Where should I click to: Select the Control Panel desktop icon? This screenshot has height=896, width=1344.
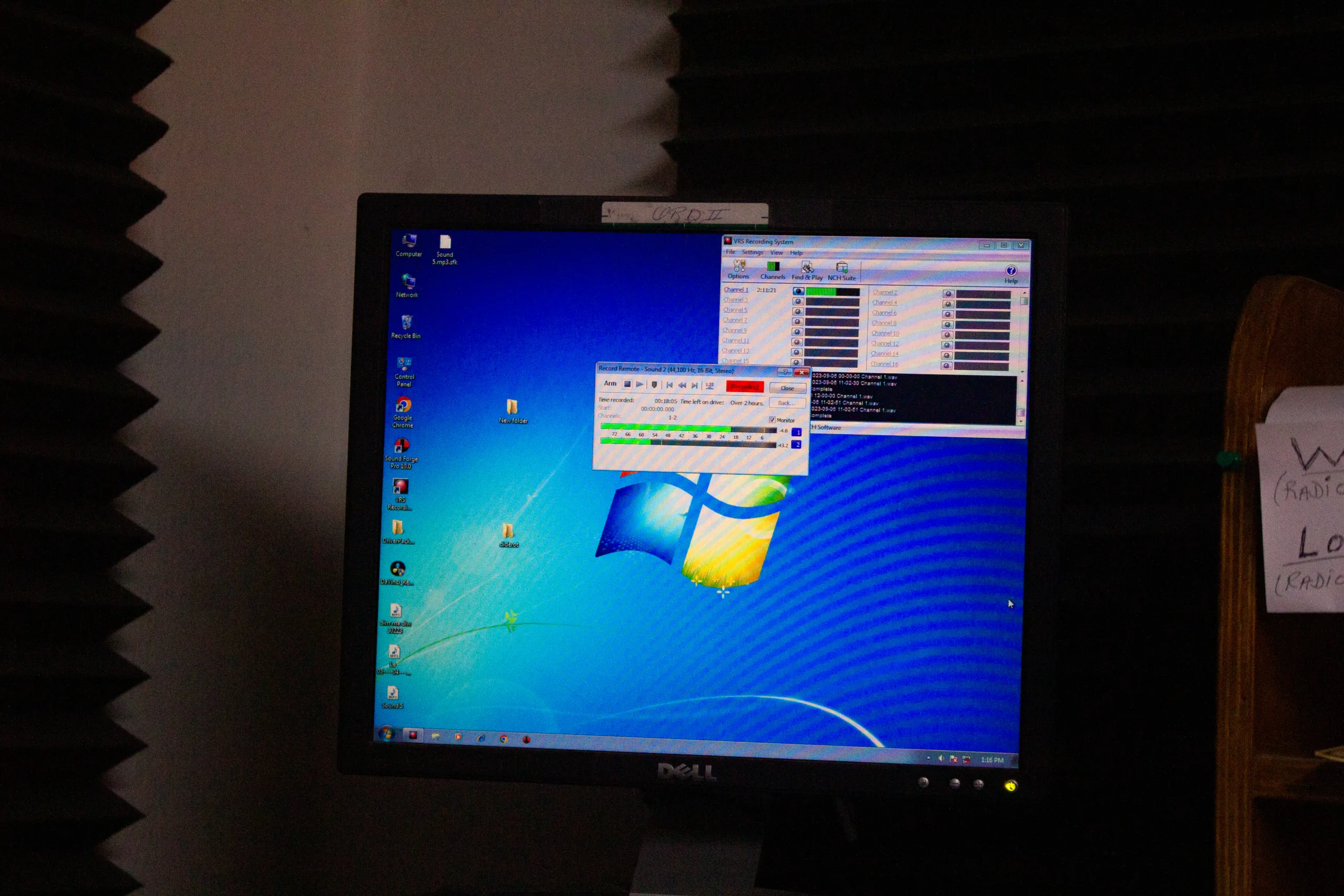point(404,372)
